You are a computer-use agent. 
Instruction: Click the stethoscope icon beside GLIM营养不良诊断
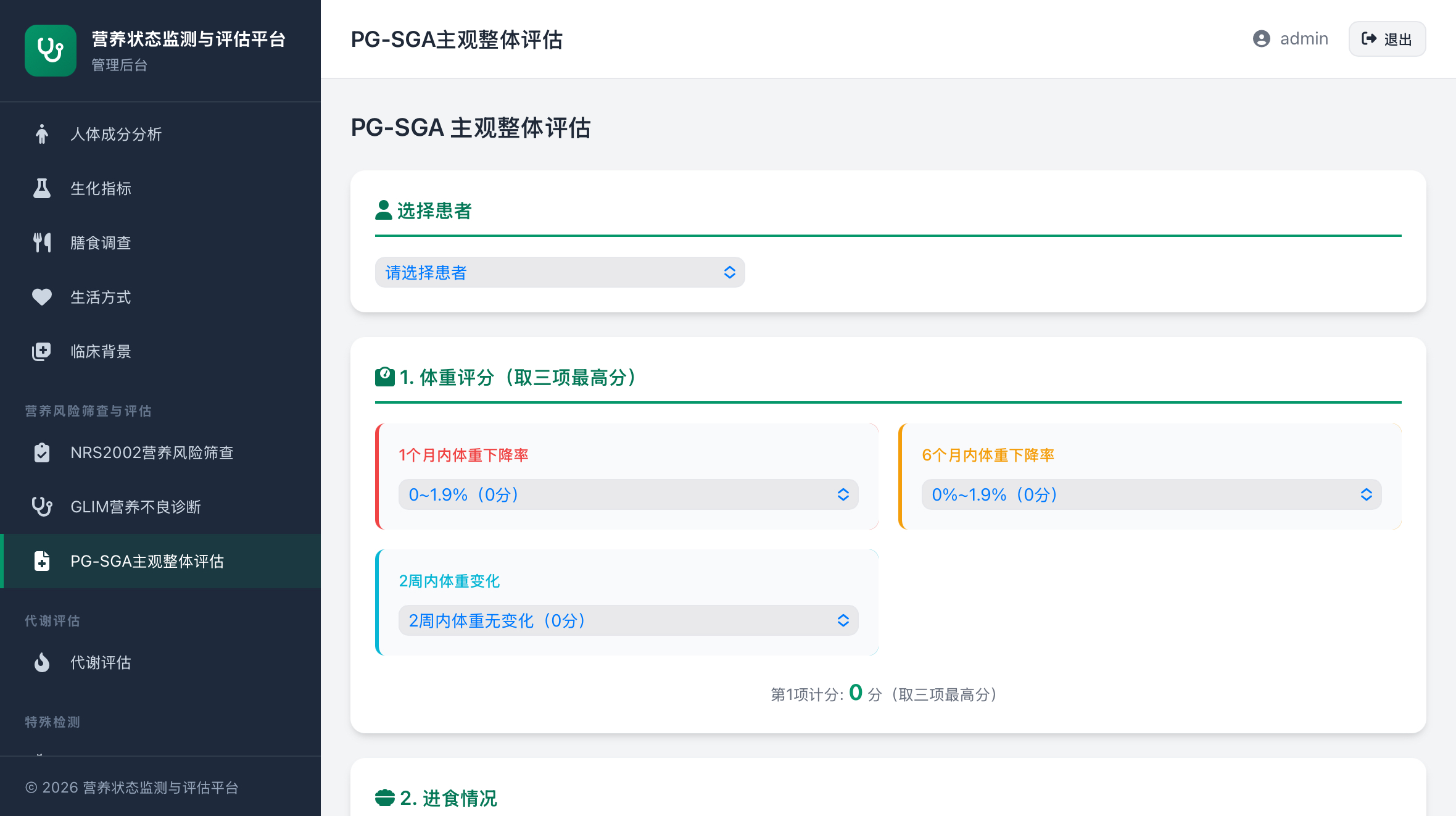(42, 507)
